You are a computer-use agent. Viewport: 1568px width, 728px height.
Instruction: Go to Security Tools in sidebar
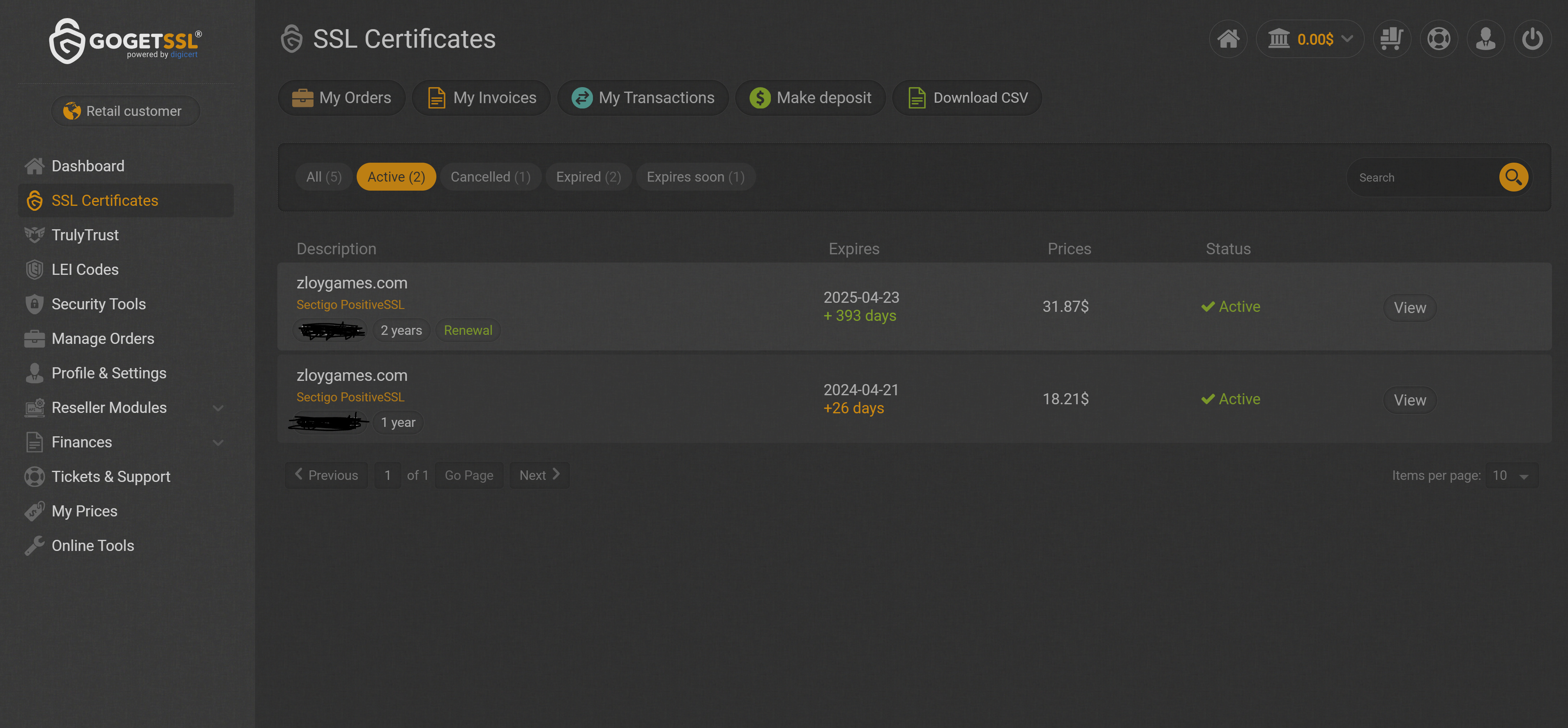click(98, 304)
